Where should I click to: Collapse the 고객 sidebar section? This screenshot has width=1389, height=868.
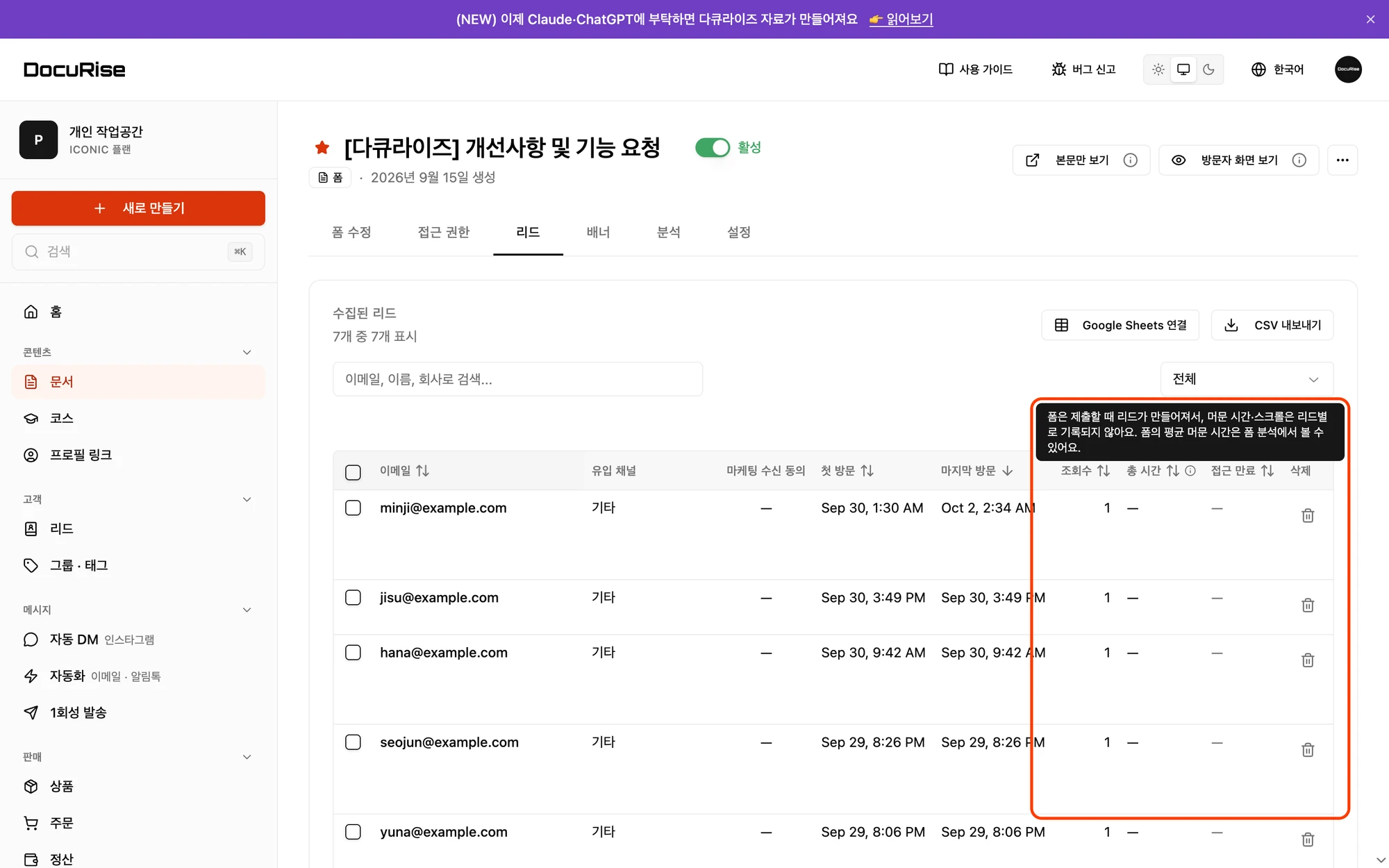247,499
